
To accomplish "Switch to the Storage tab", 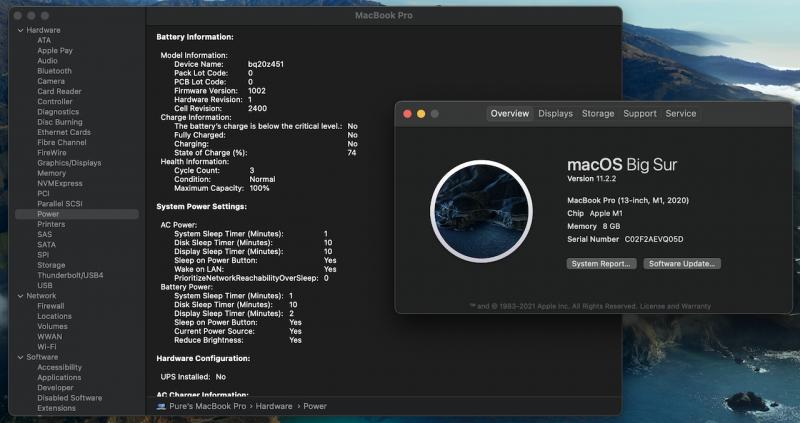I will click(x=598, y=114).
